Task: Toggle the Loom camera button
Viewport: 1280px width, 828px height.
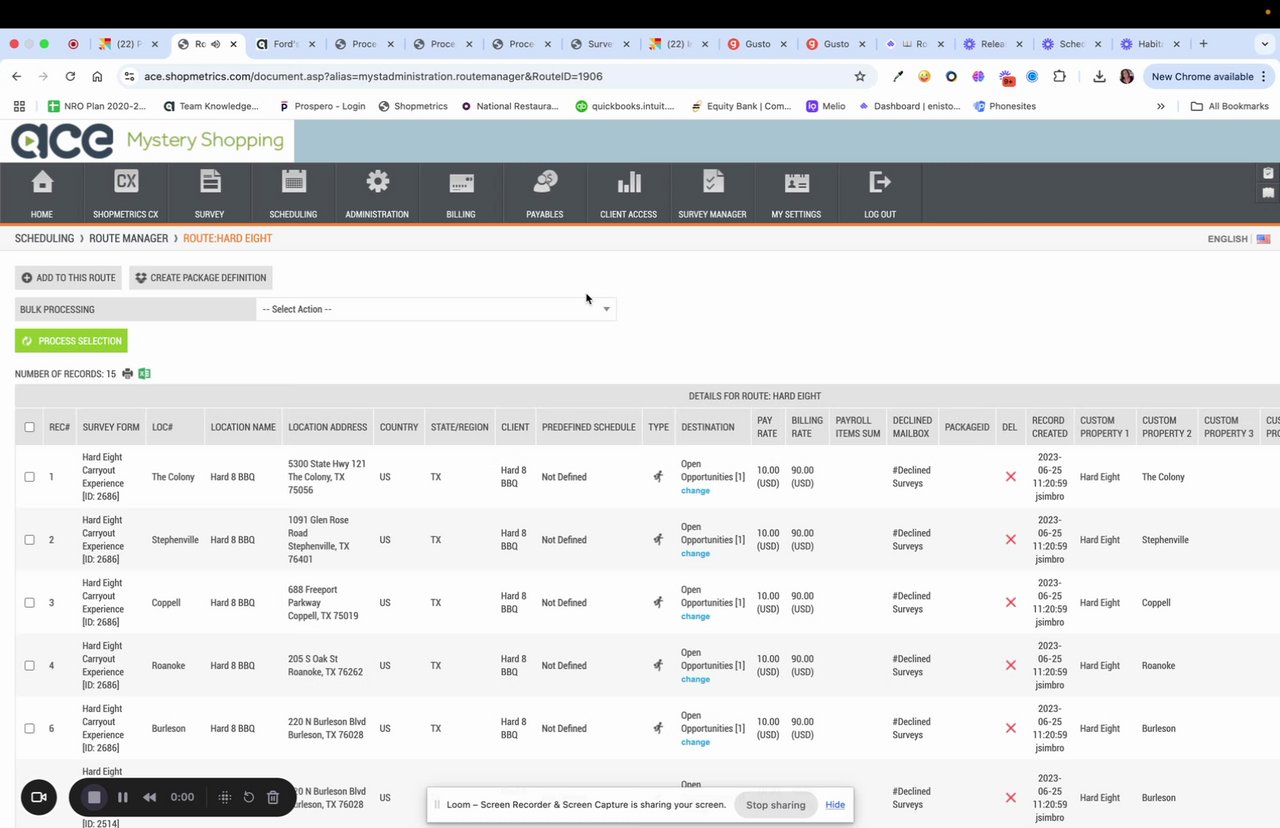Action: 39,797
